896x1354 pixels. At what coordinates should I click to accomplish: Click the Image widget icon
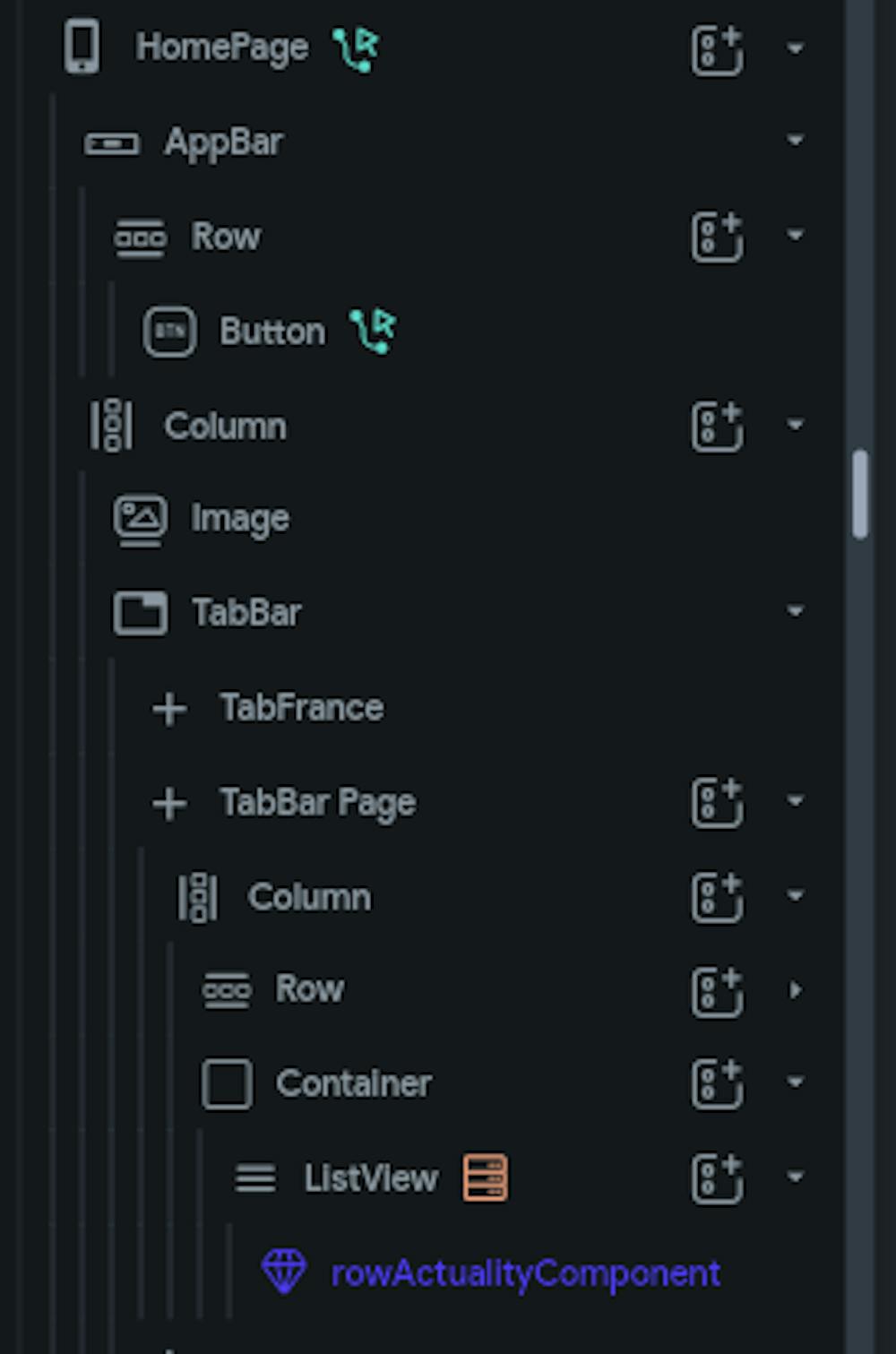[140, 519]
